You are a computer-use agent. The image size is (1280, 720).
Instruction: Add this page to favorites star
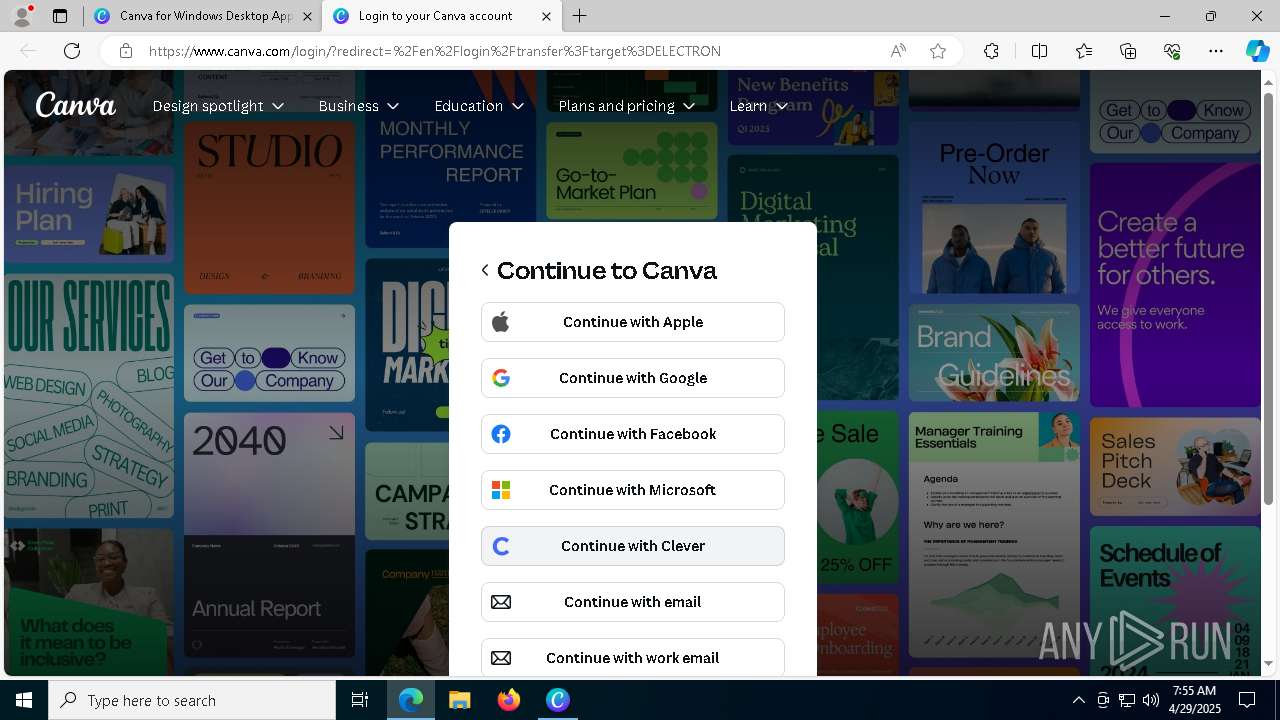(x=938, y=51)
